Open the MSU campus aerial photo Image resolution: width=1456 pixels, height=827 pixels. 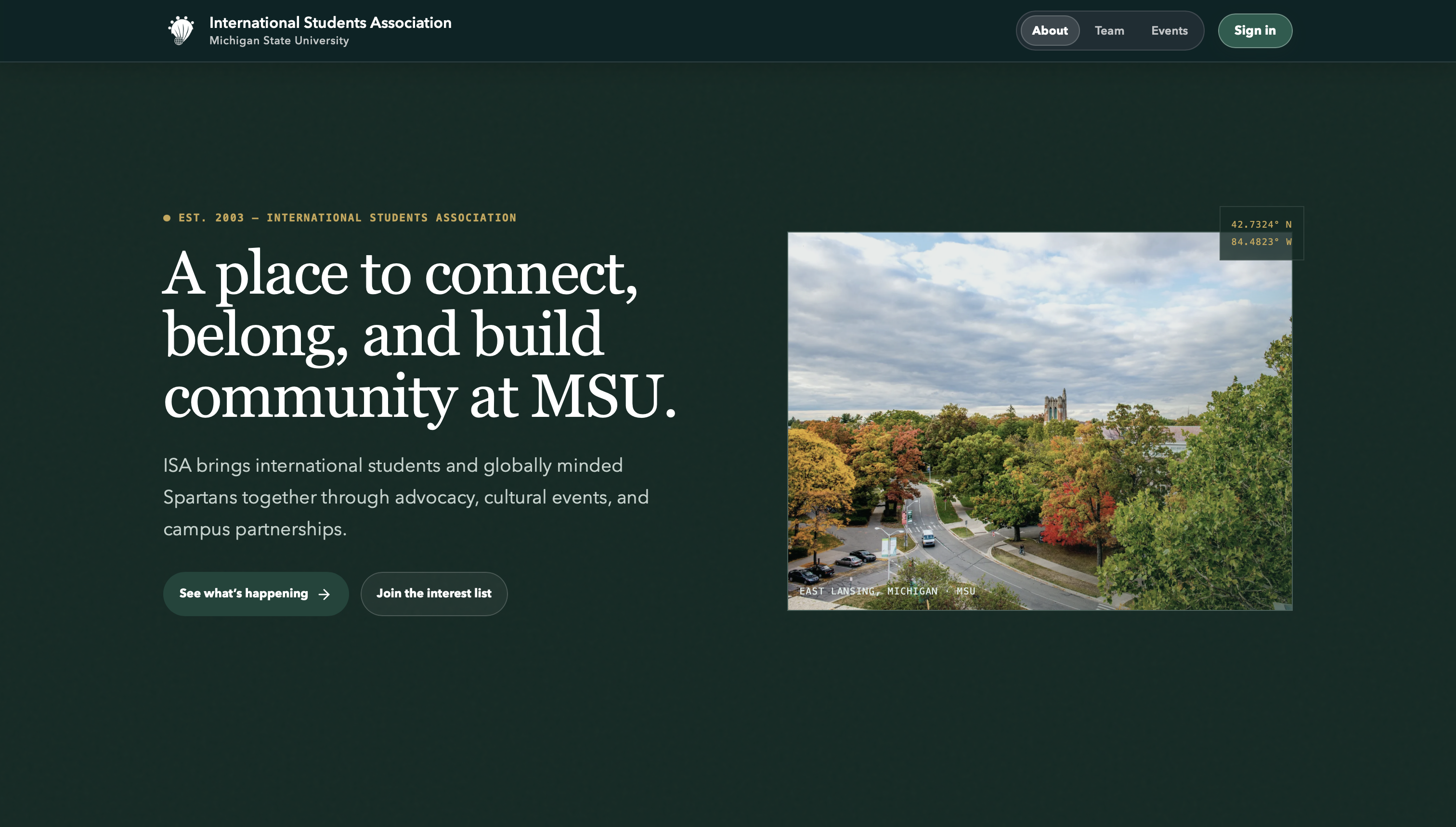point(1040,421)
